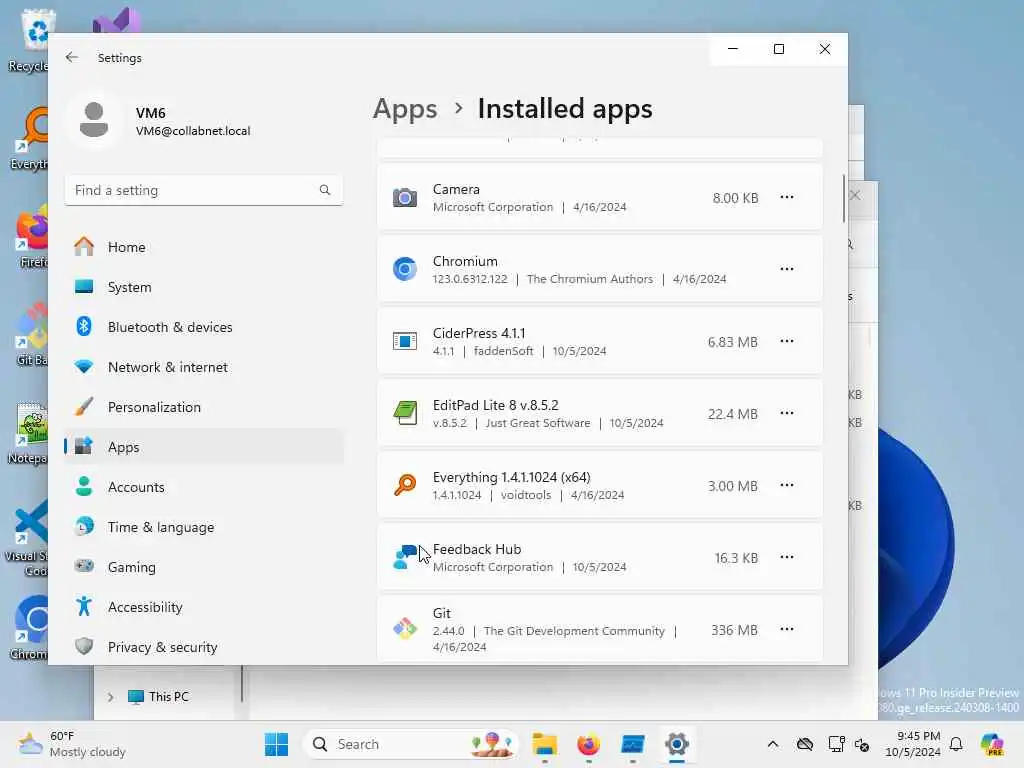1024x768 pixels.
Task: Click the VM6@collabnet.local account email
Action: 193,131
